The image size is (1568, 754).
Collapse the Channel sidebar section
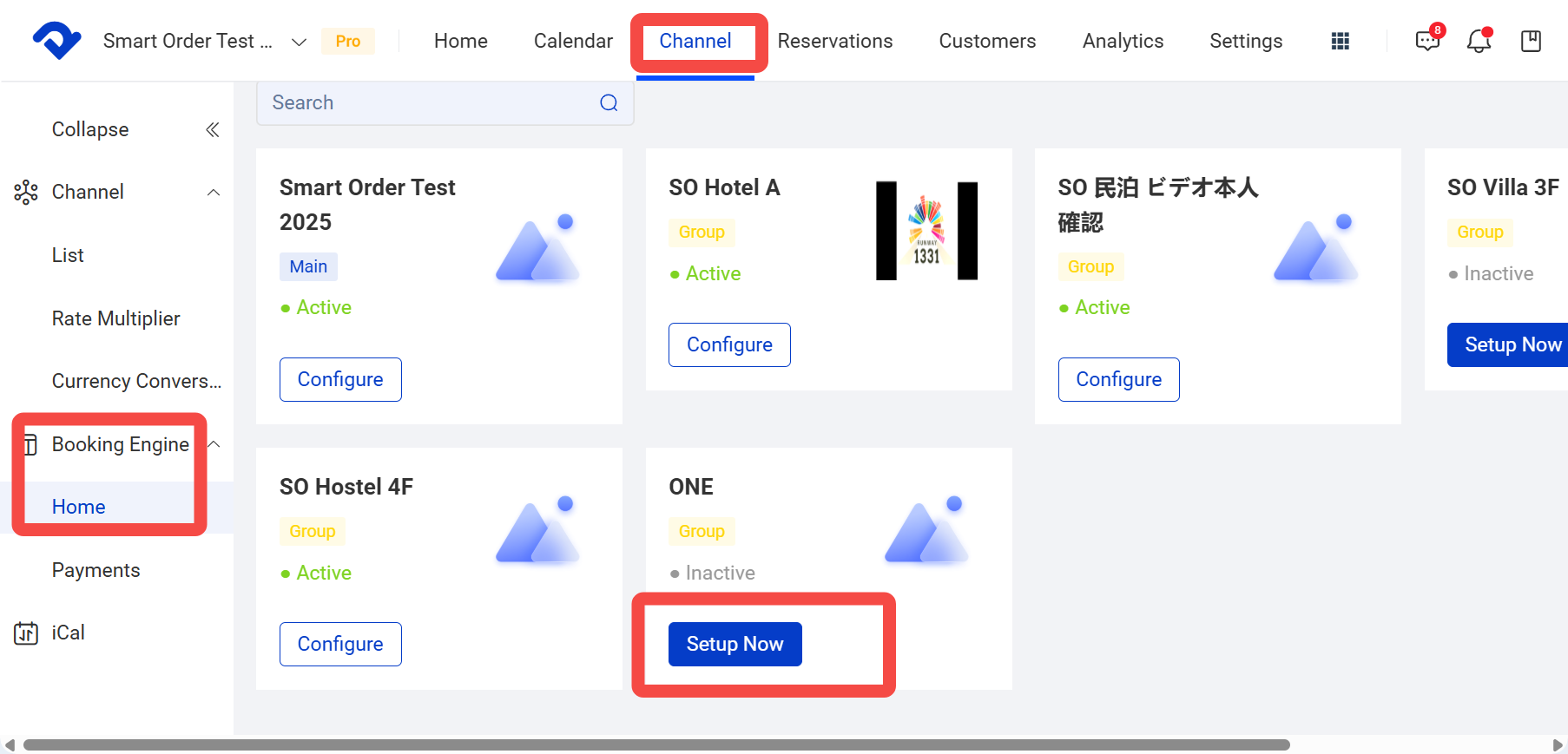pyautogui.click(x=214, y=192)
